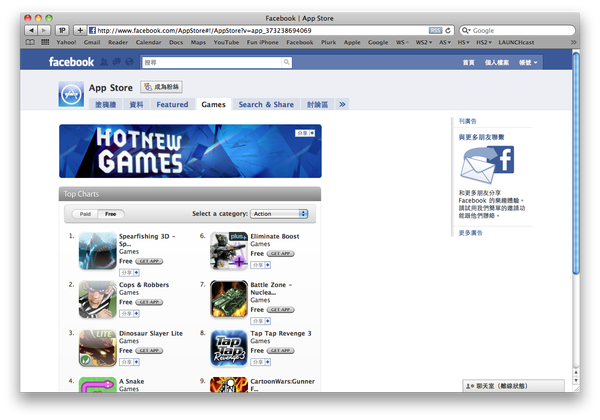Open the LAUNCHcast bookmark
The height and width of the screenshot is (420, 600).
pyautogui.click(x=516, y=42)
